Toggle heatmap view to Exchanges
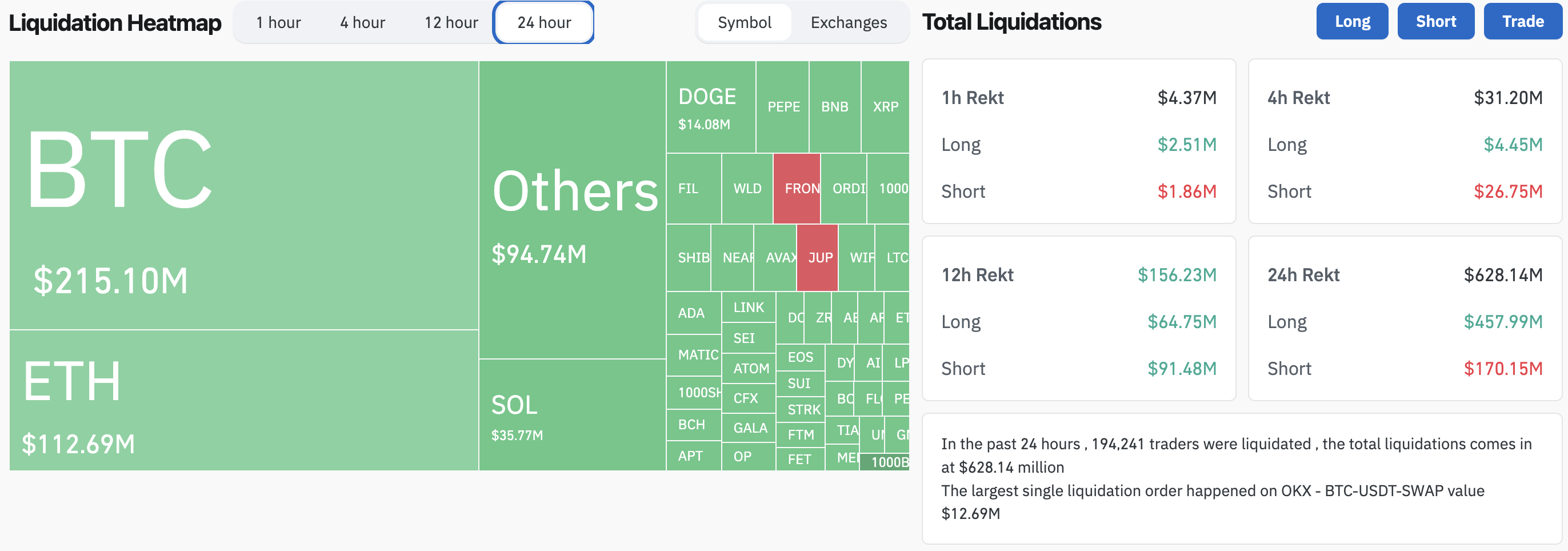This screenshot has width=1568, height=551. point(849,22)
